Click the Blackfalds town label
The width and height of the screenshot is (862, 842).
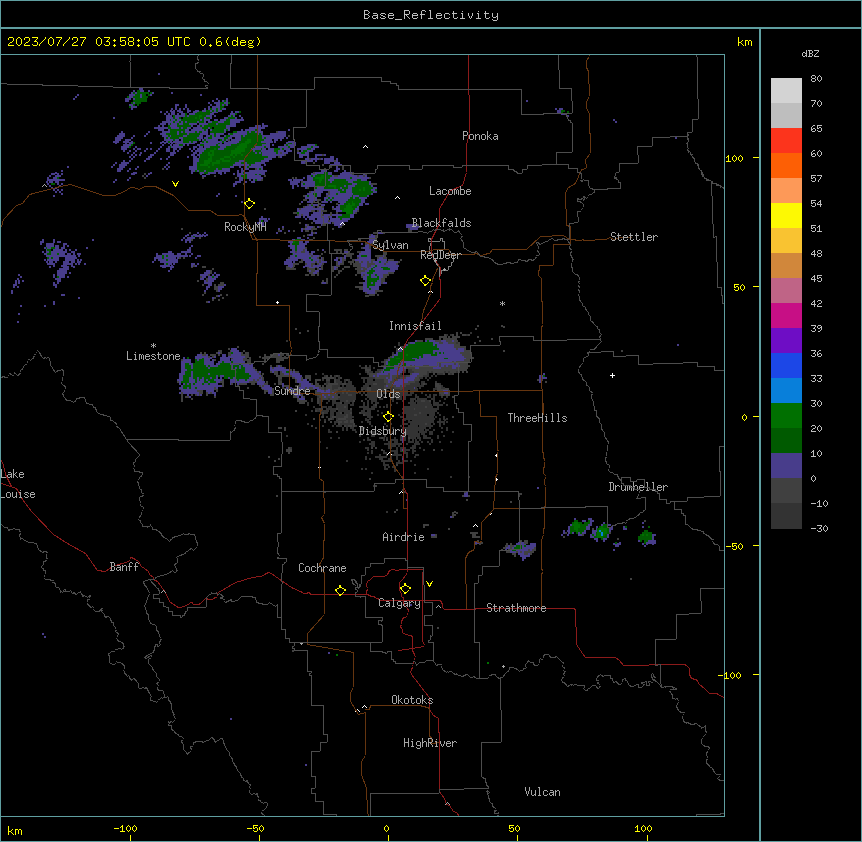[x=441, y=223]
